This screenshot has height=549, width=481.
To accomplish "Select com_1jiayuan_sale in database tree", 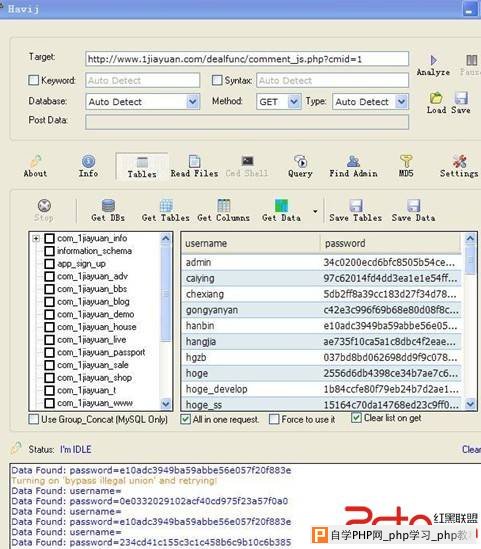I will click(x=93, y=365).
